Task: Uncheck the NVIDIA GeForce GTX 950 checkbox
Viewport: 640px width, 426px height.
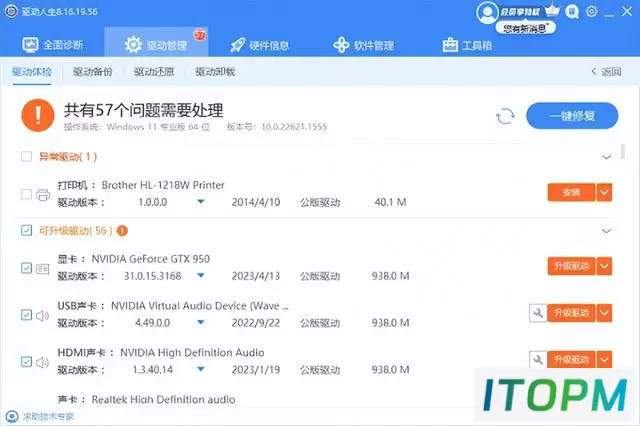Action: pos(27,268)
